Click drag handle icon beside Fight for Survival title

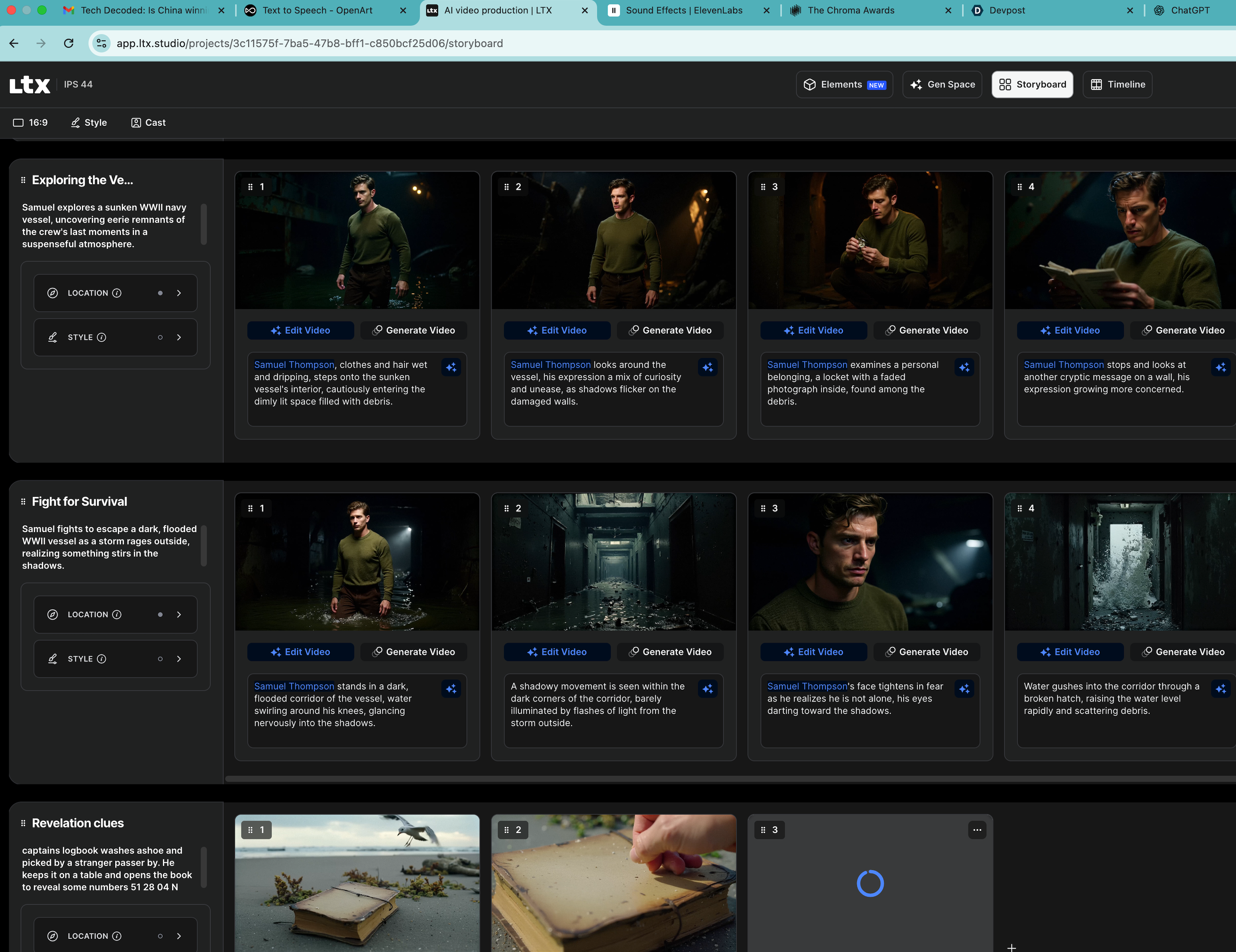pos(23,502)
